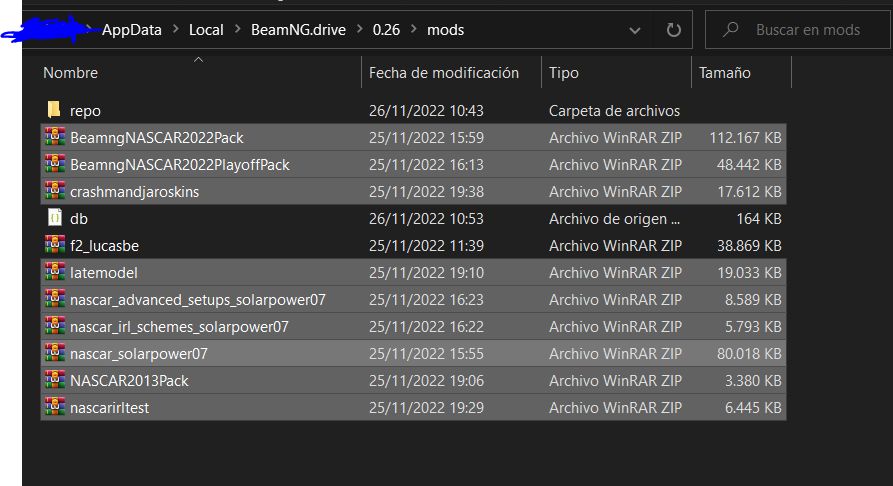Expand the chevron after BeamNG.drive

pos(360,30)
